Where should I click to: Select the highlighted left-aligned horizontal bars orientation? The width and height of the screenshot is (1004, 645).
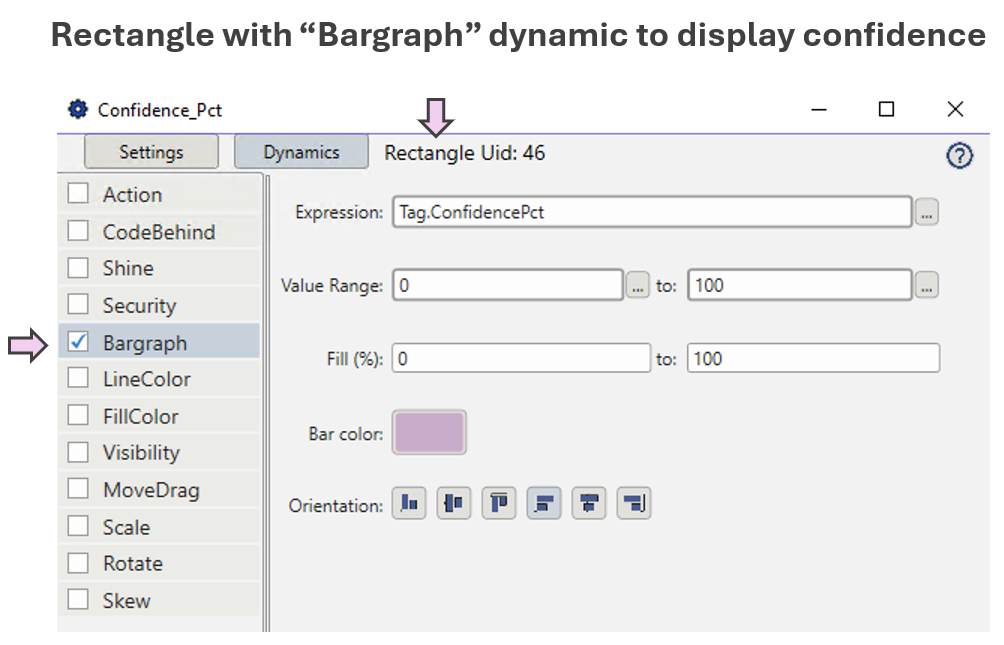click(x=544, y=504)
